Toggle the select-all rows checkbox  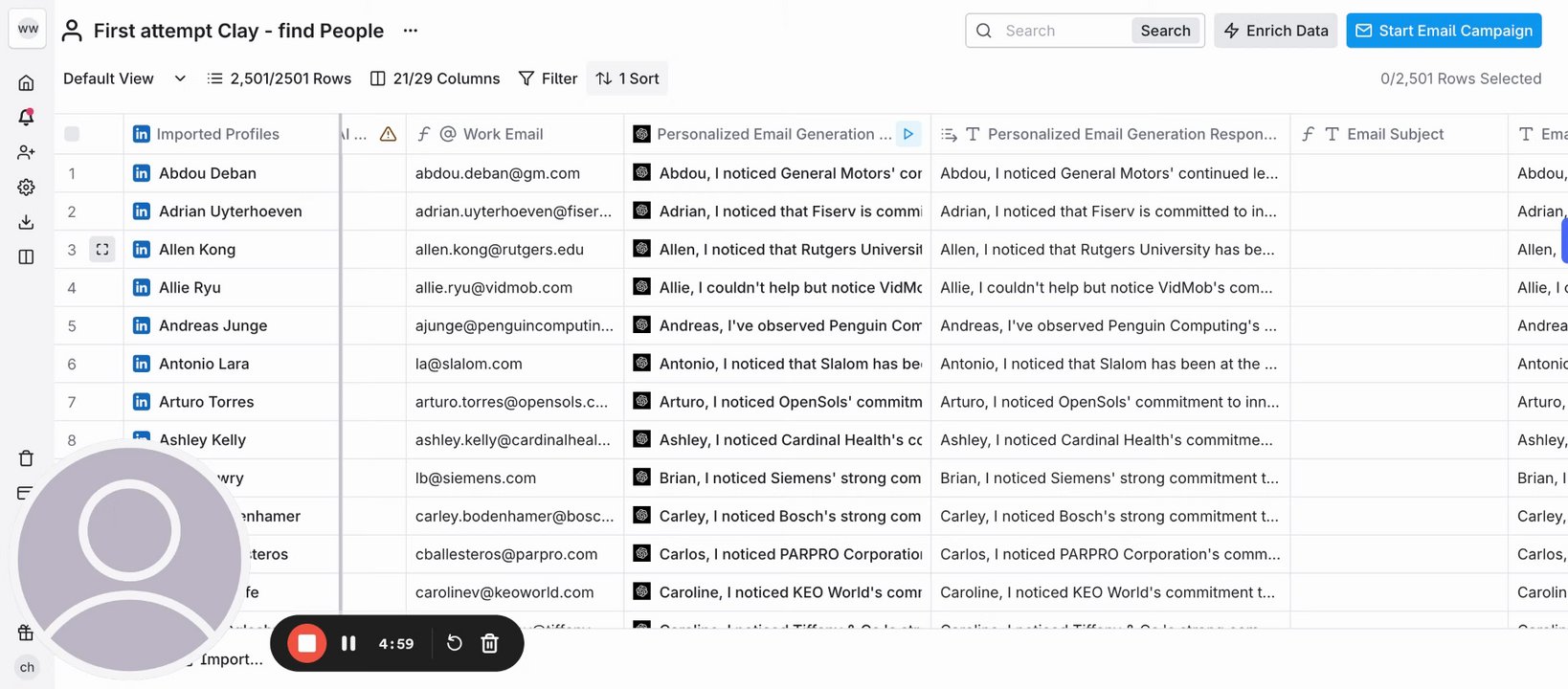pyautogui.click(x=72, y=134)
